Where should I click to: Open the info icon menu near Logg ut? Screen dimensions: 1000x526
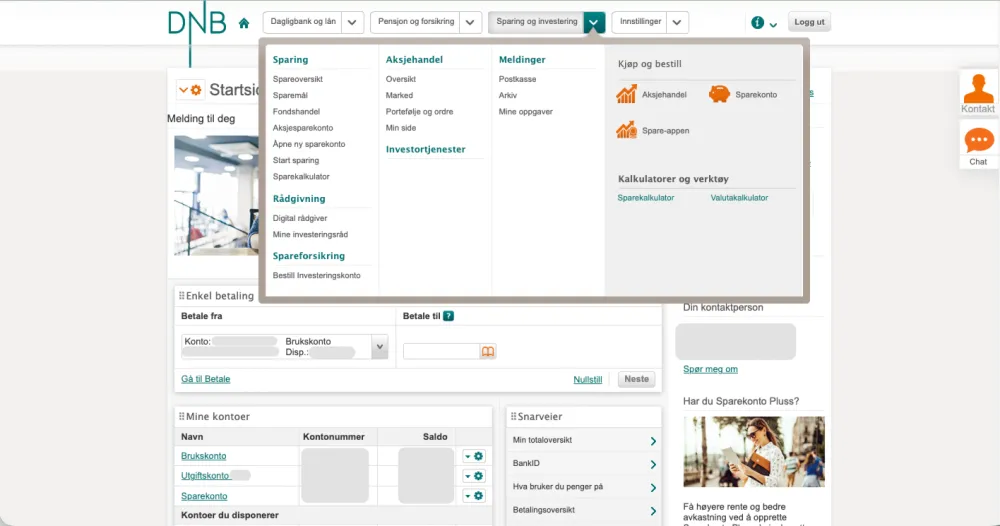tap(763, 23)
